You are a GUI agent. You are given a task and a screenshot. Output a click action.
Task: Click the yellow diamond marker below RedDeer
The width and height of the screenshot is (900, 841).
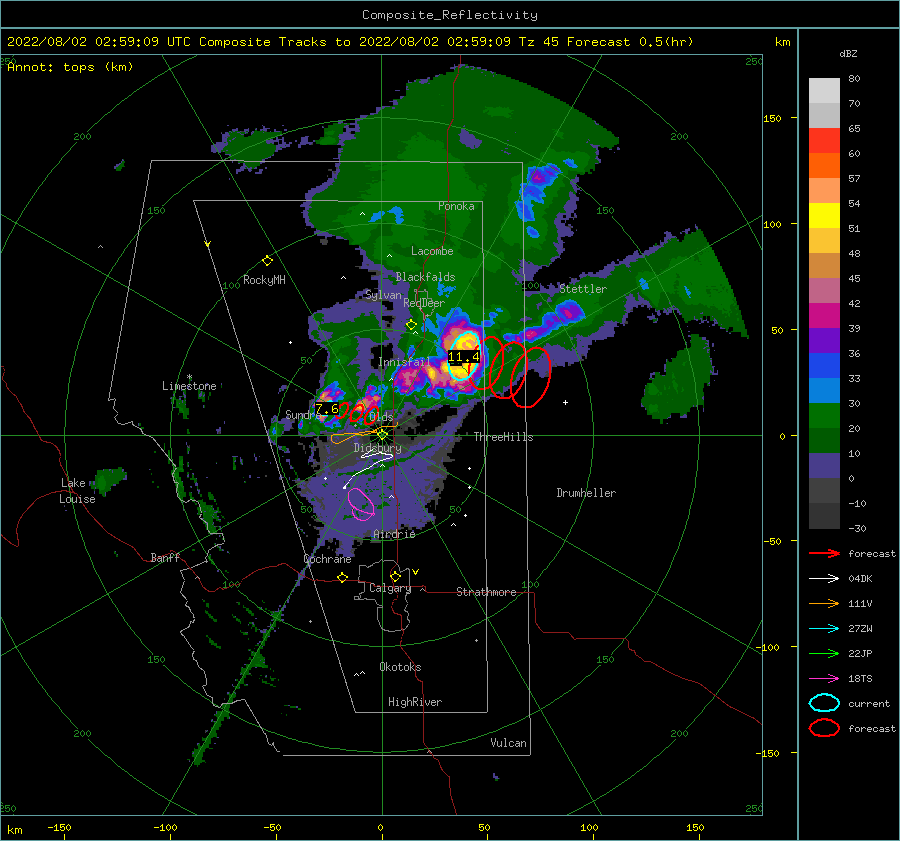click(411, 325)
